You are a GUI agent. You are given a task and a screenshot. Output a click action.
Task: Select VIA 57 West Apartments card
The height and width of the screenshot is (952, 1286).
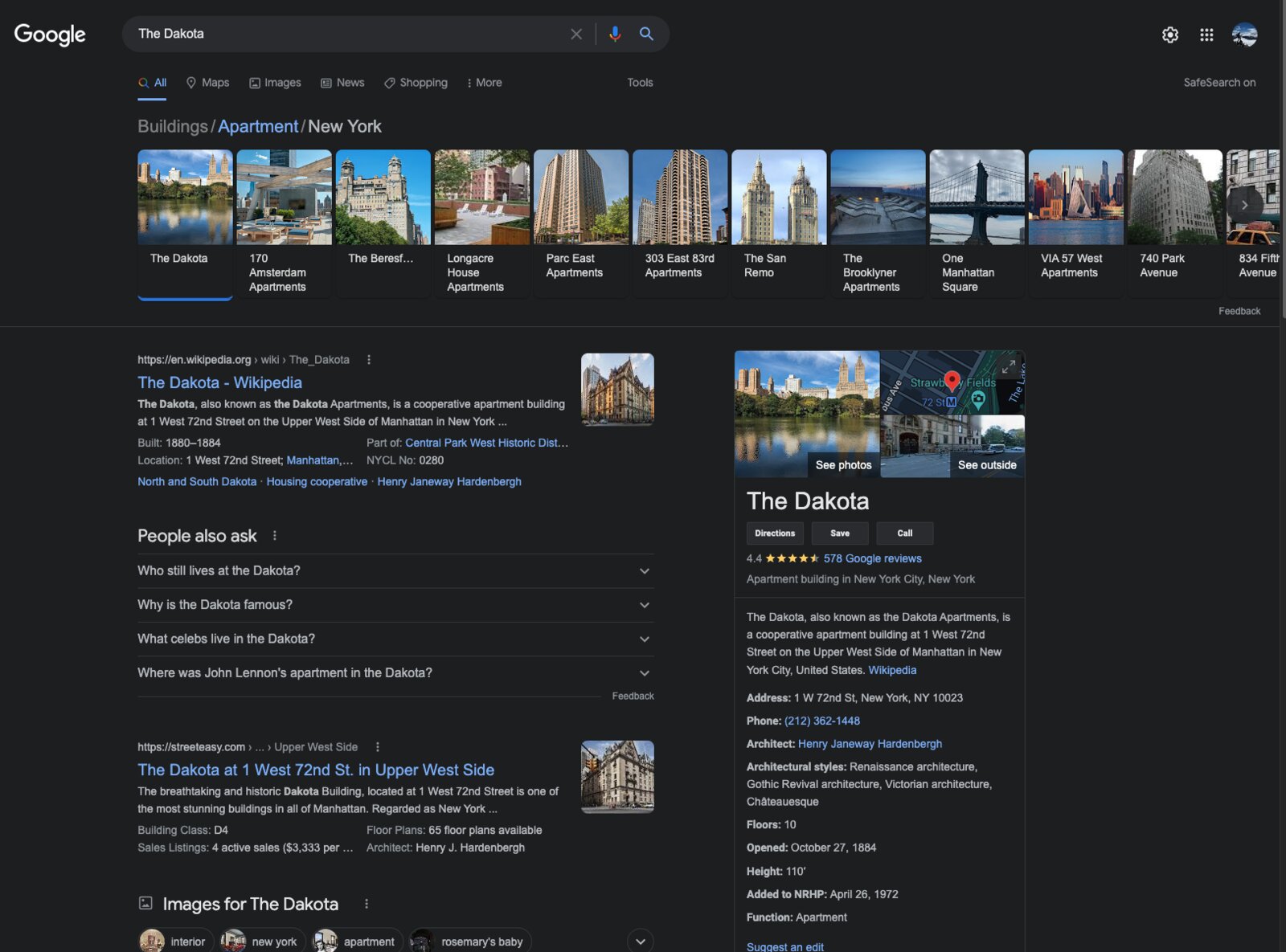pos(1076,224)
